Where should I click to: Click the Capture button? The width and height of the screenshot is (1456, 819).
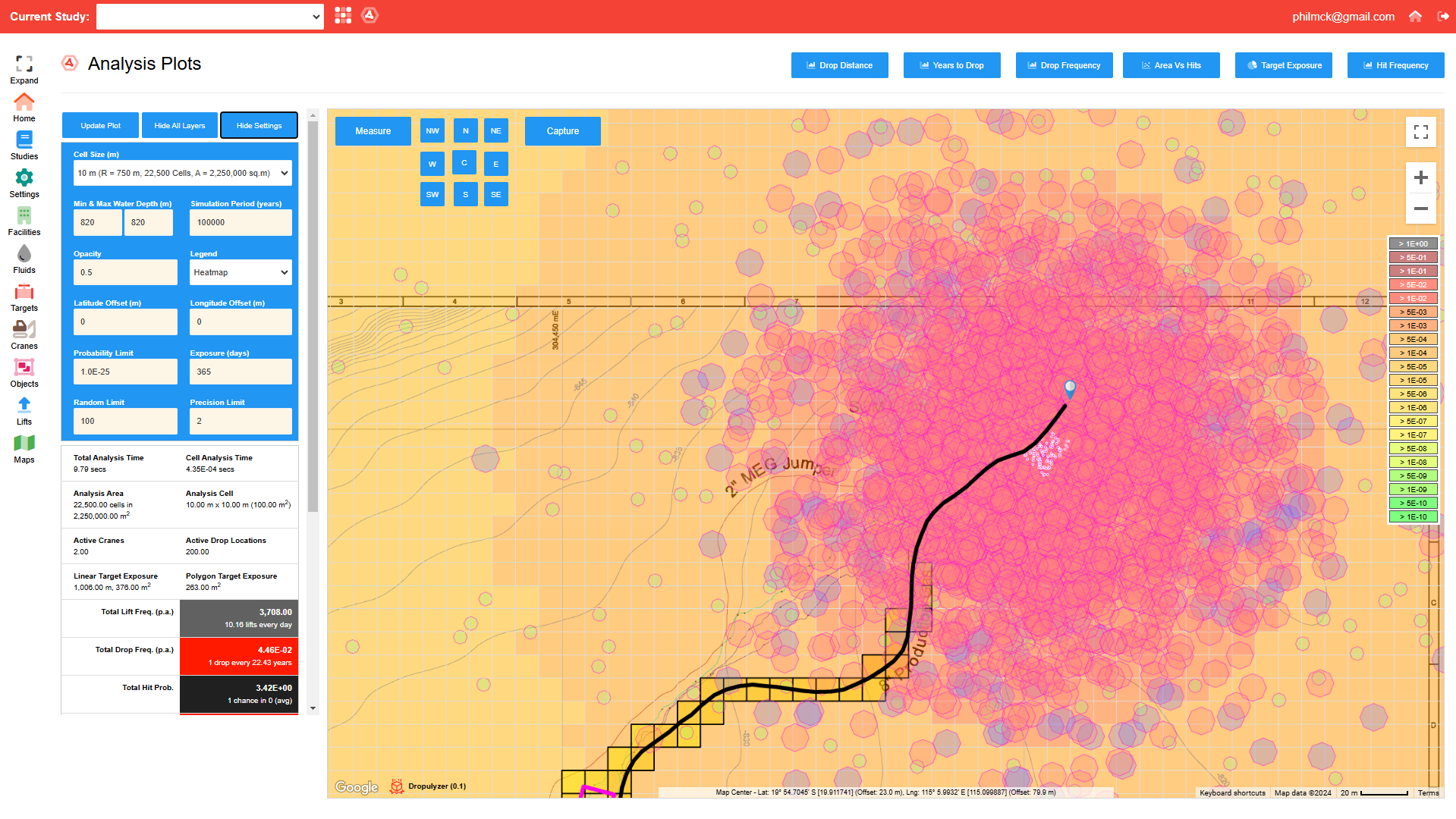563,131
